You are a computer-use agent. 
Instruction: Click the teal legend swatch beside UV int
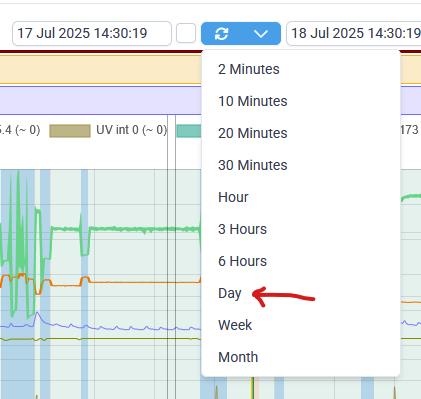189,131
